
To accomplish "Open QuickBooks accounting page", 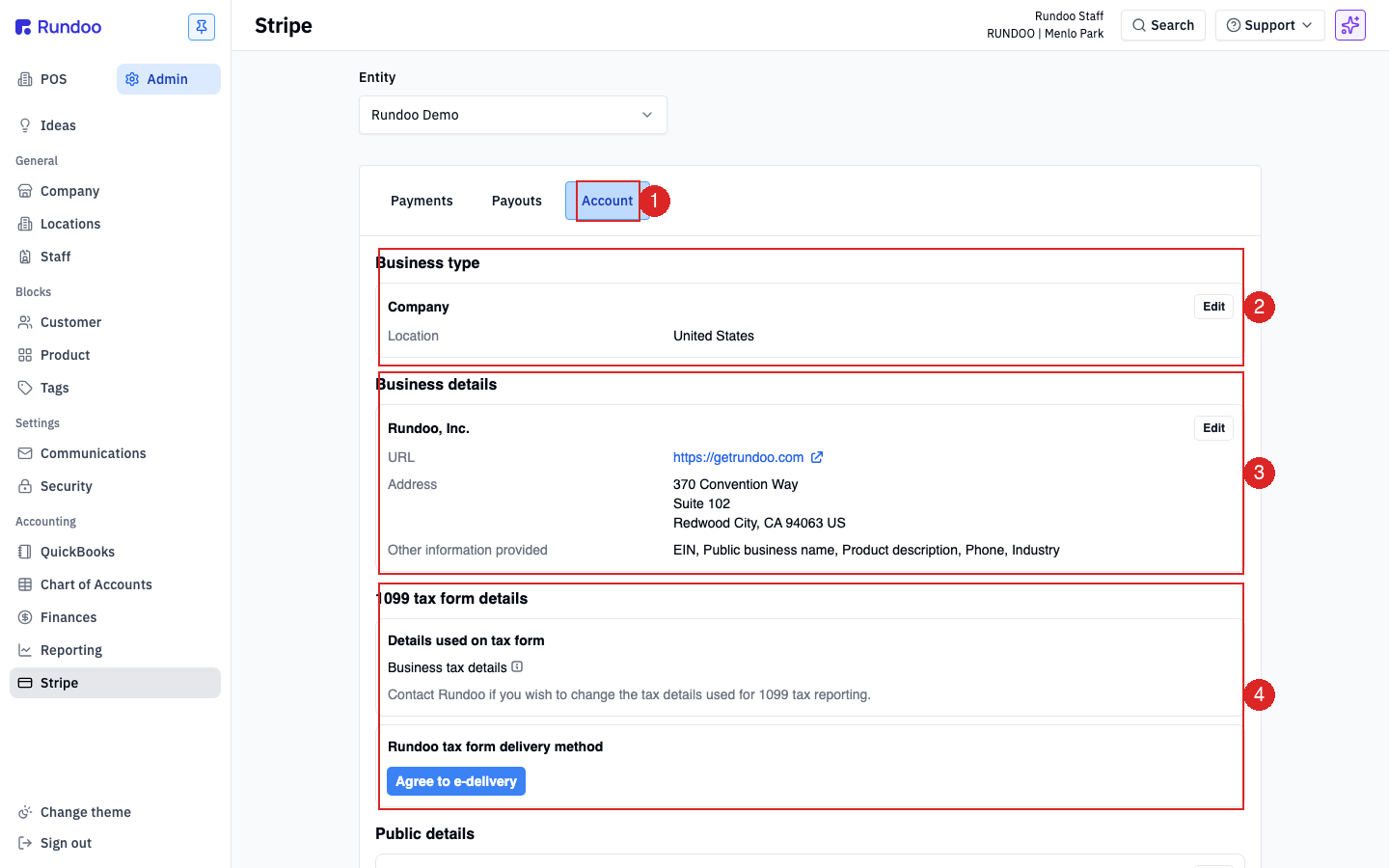I will click(115, 552).
